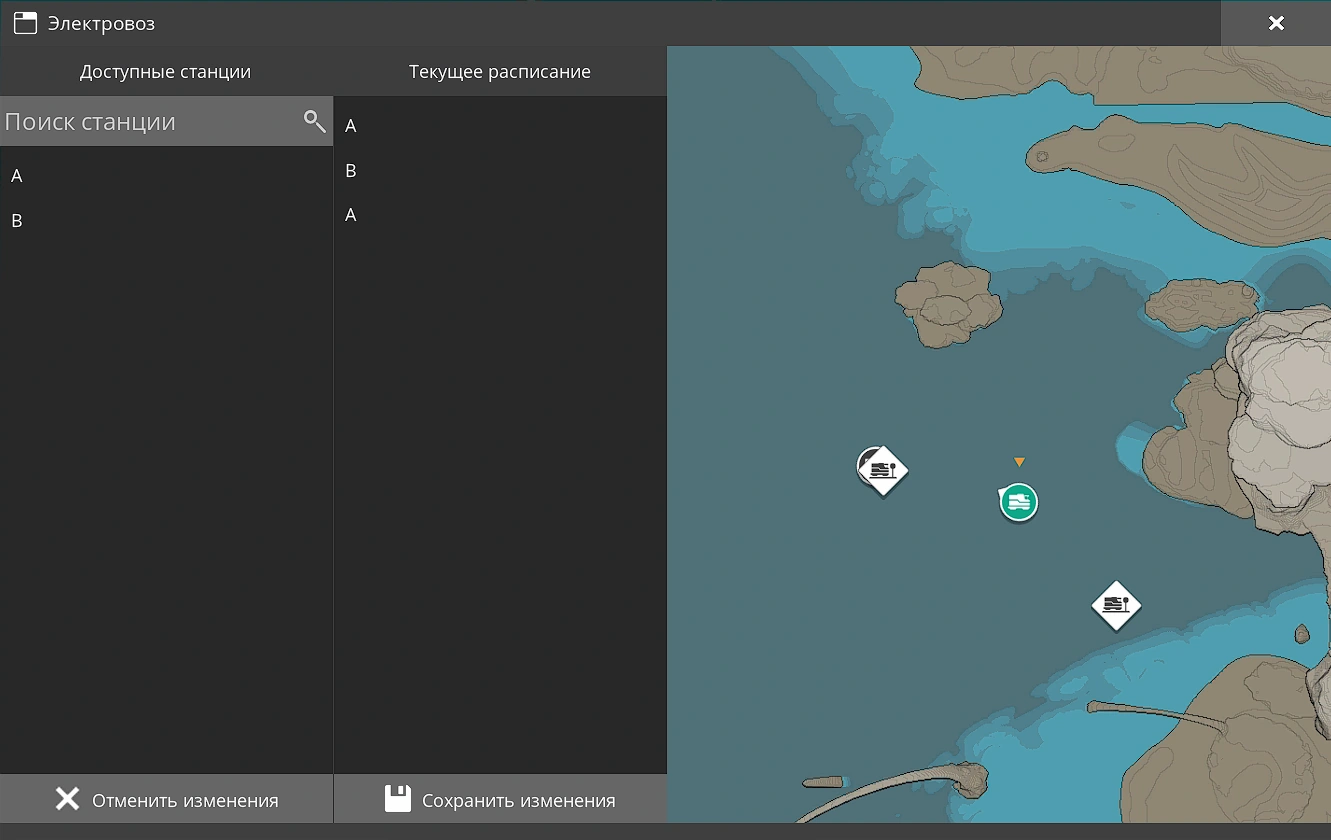Focus the Поиск станции search field
Image resolution: width=1331 pixels, height=840 pixels.
(150, 122)
